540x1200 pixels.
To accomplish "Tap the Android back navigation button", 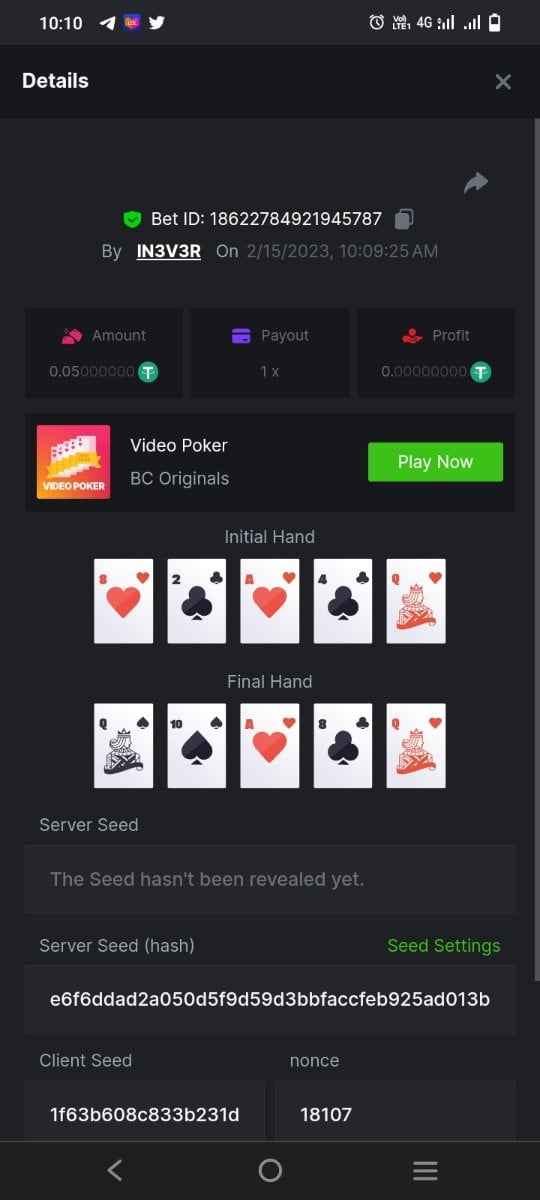I will 115,1171.
